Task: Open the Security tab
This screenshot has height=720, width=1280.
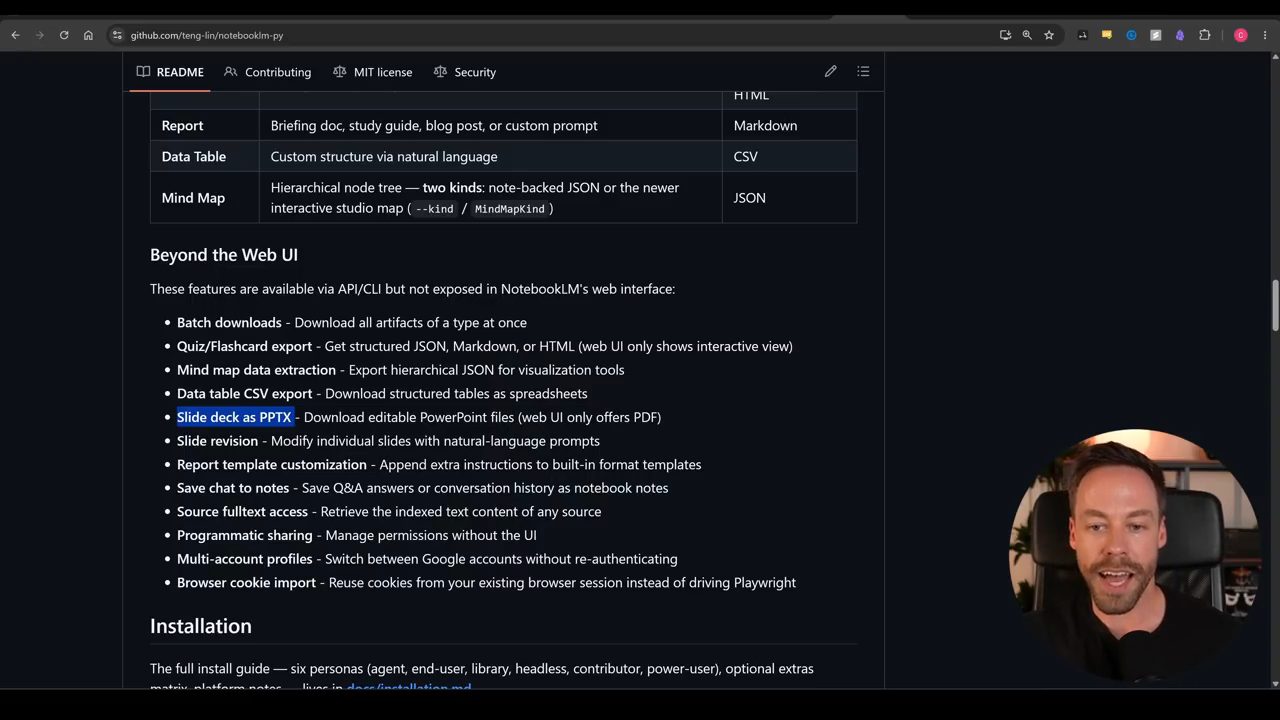Action: tap(465, 72)
